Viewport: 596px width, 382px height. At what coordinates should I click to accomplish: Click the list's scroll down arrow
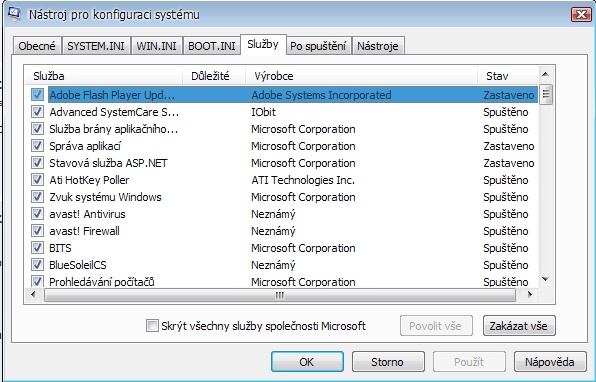pos(545,279)
